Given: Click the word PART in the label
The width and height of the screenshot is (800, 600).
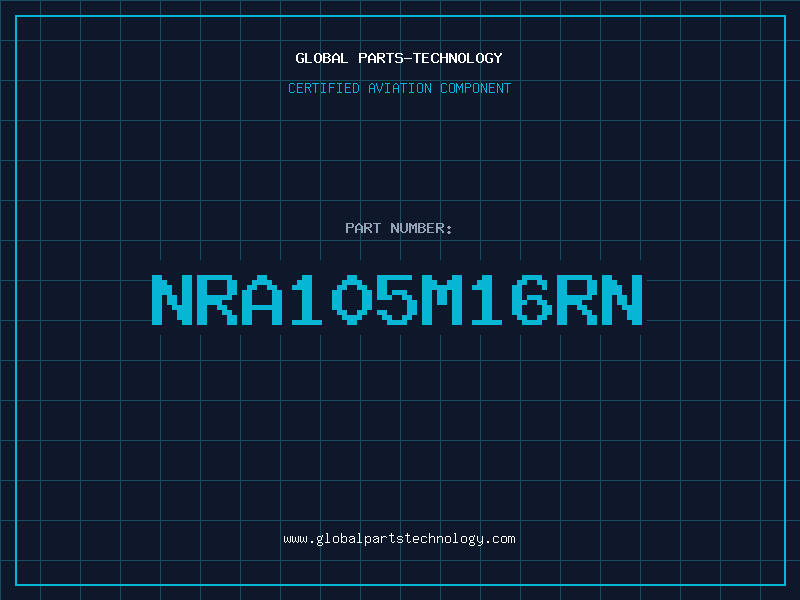Looking at the screenshot, I should pyautogui.click(x=363, y=228).
